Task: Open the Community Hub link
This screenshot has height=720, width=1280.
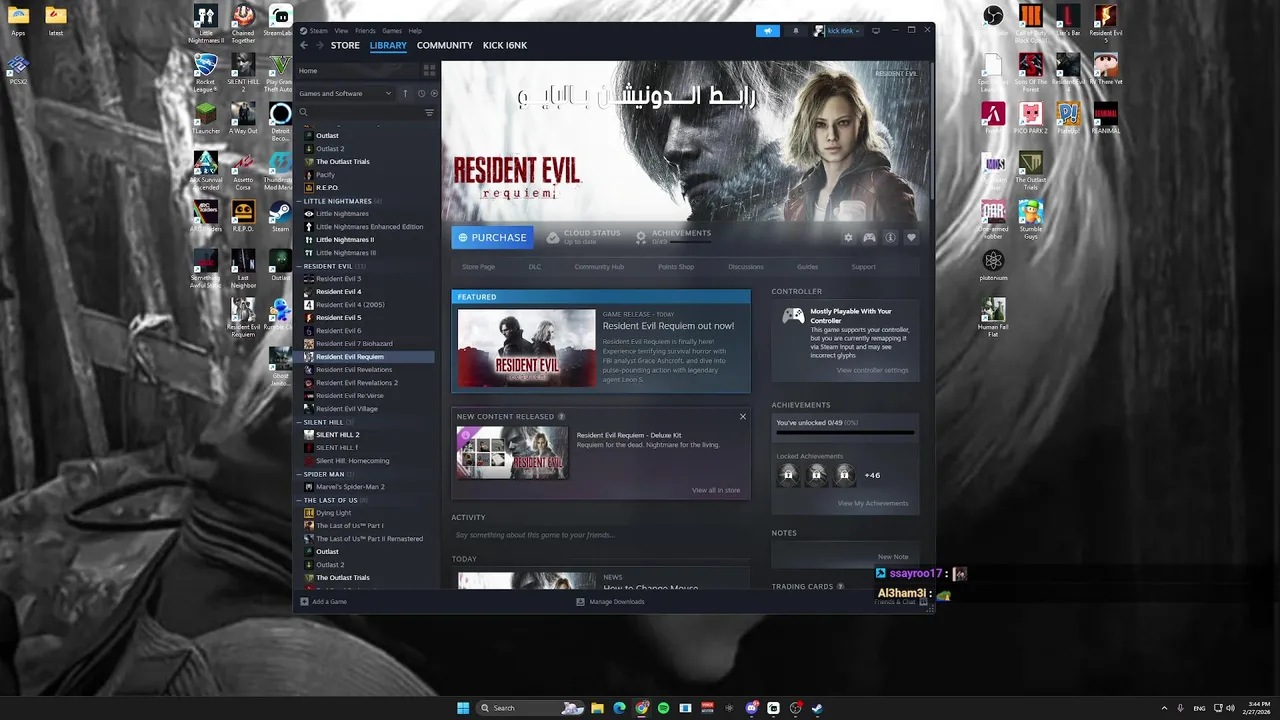Action: (599, 267)
